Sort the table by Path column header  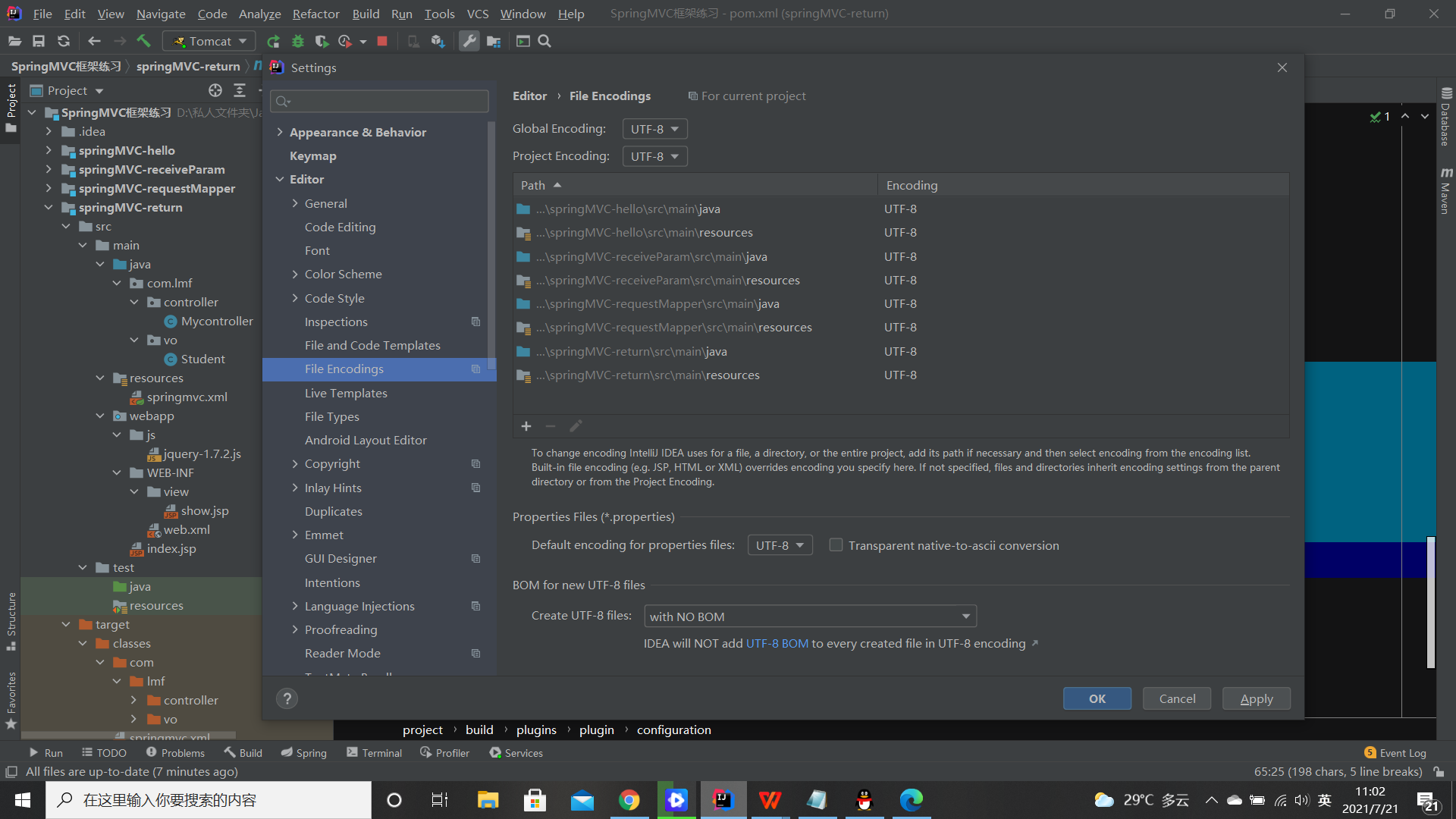coord(695,185)
